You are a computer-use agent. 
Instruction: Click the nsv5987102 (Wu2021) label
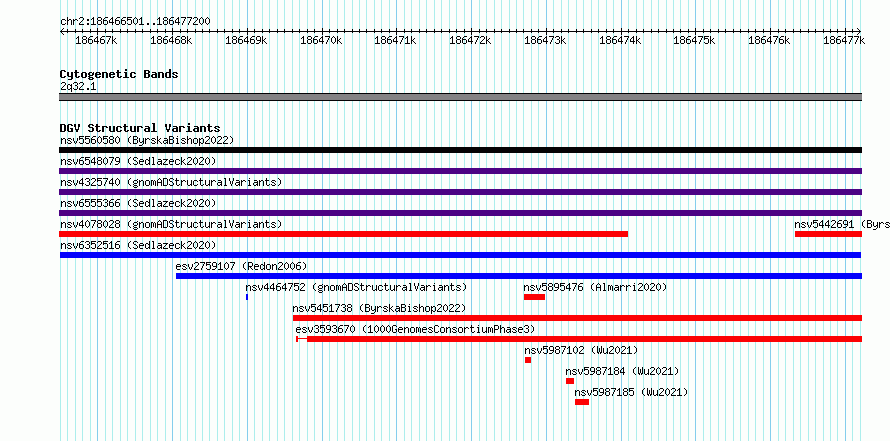point(581,350)
